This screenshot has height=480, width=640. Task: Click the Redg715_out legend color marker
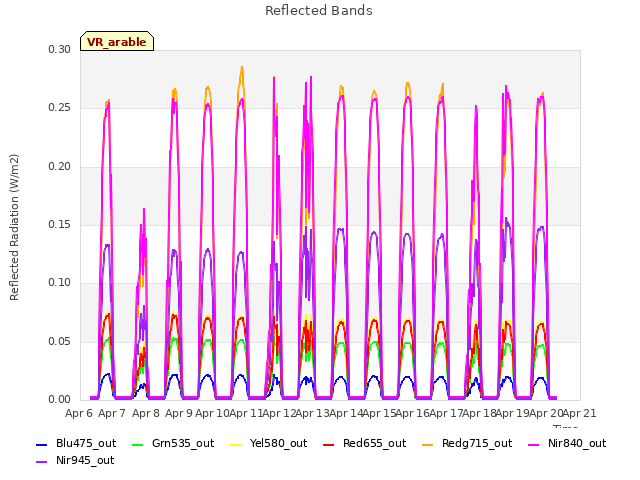[427, 444]
